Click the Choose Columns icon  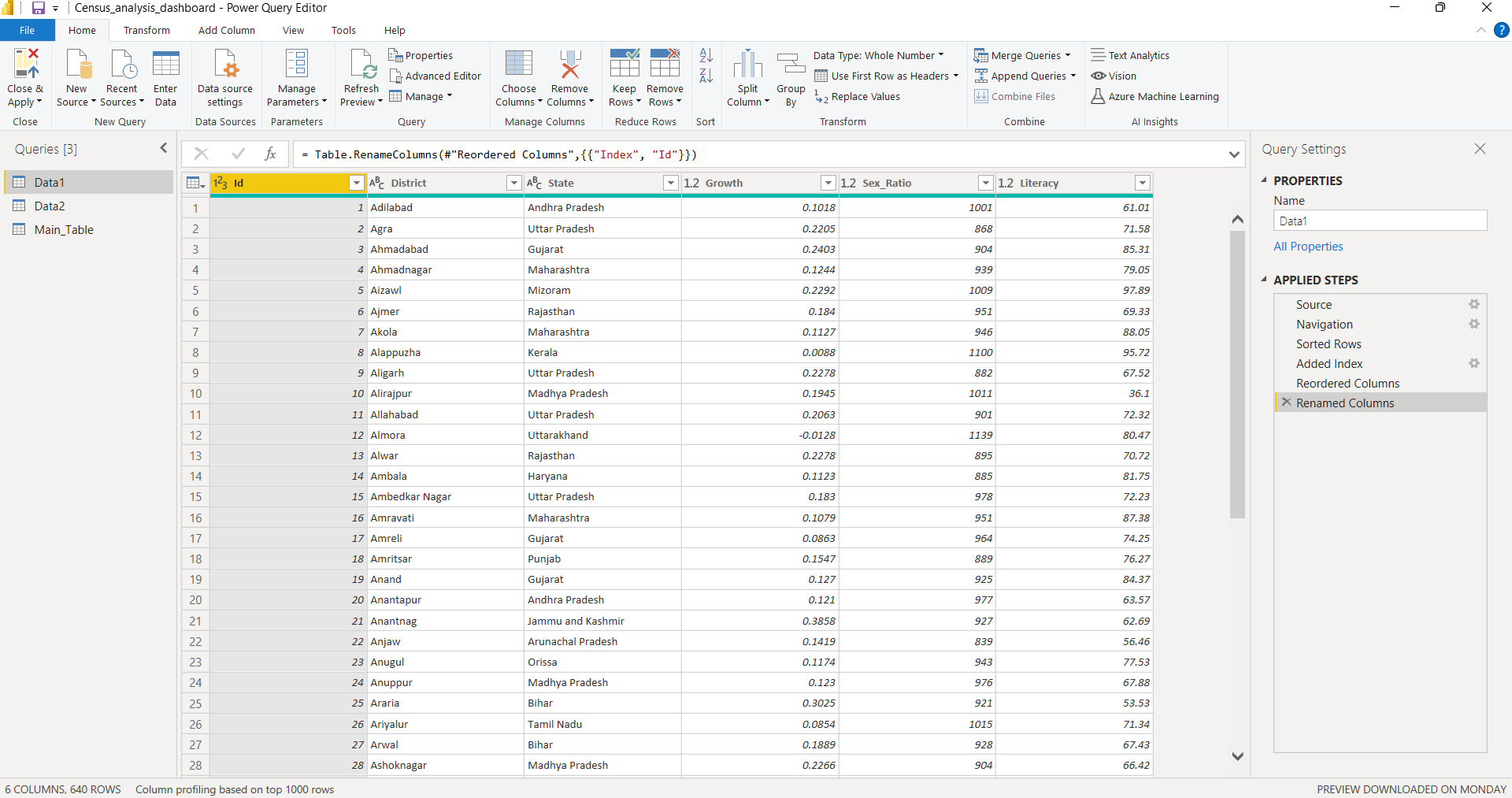click(517, 76)
